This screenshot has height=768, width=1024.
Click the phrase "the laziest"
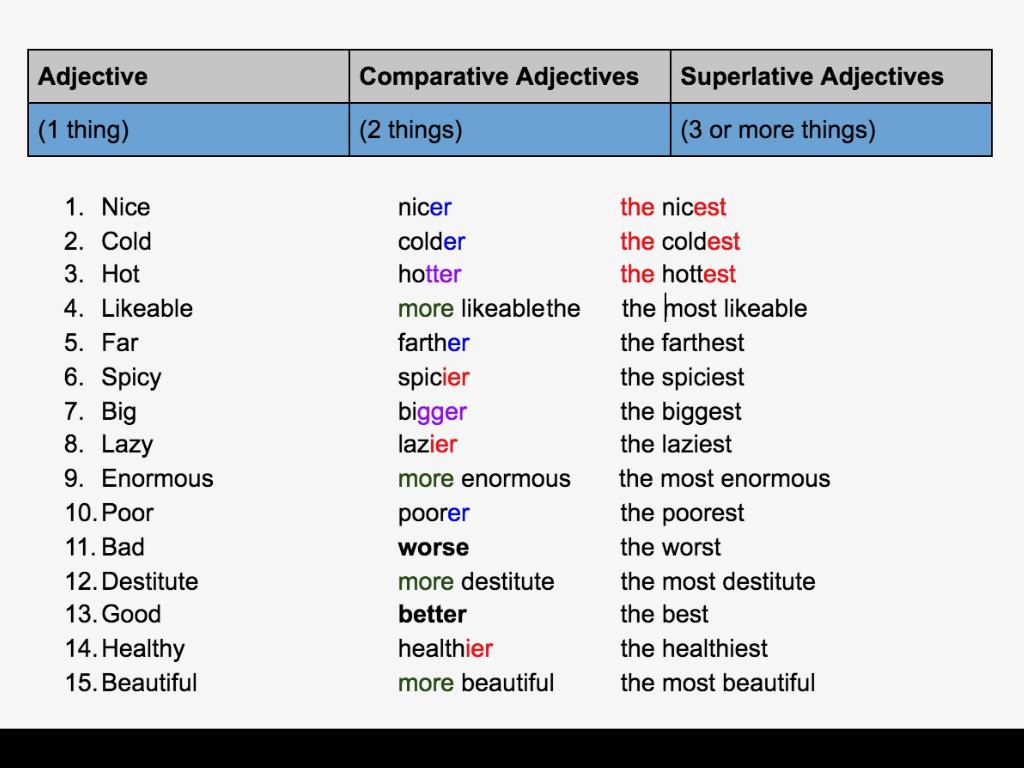(x=675, y=445)
